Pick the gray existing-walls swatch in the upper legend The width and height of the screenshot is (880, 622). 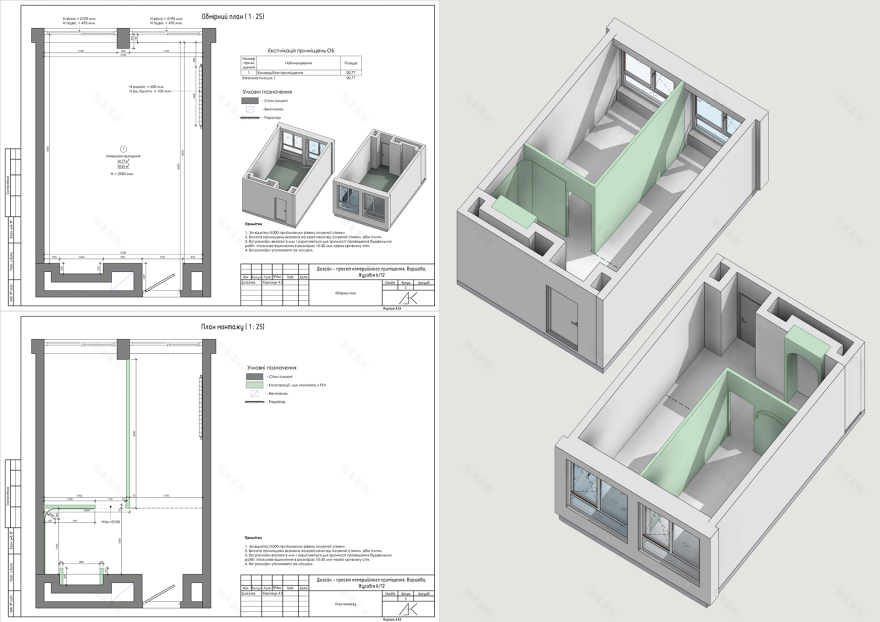252,101
